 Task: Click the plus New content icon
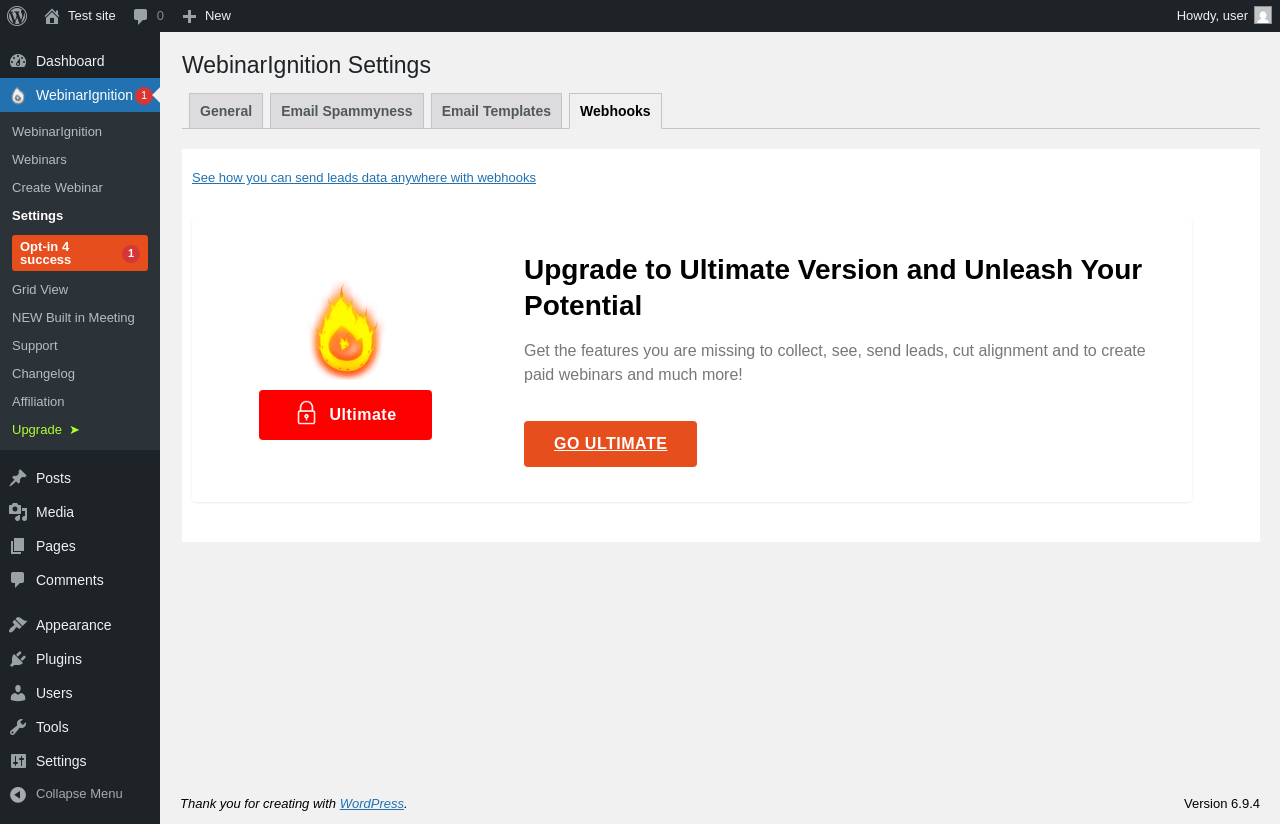(189, 16)
